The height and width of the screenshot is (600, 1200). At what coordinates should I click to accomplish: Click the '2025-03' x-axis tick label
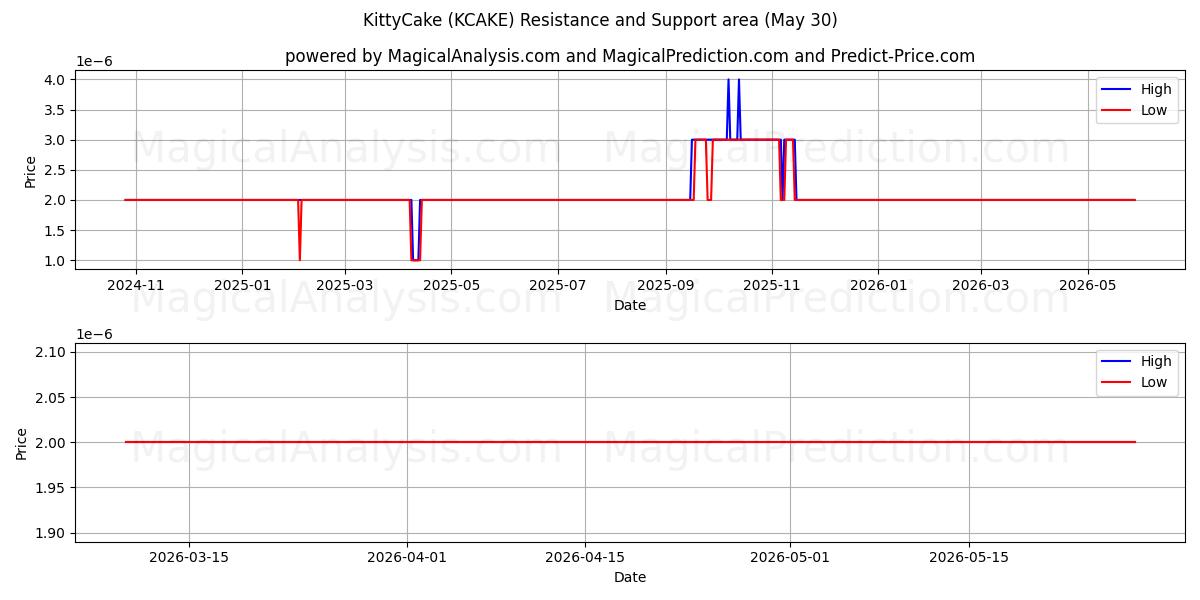345,285
